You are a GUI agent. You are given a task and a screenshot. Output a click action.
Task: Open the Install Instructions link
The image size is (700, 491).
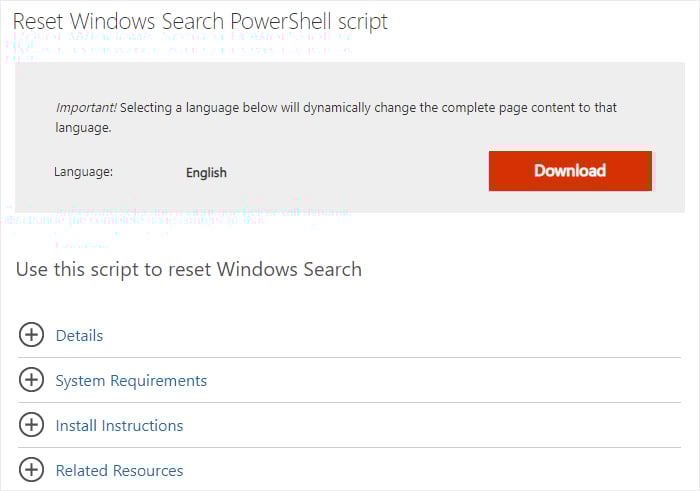[119, 426]
